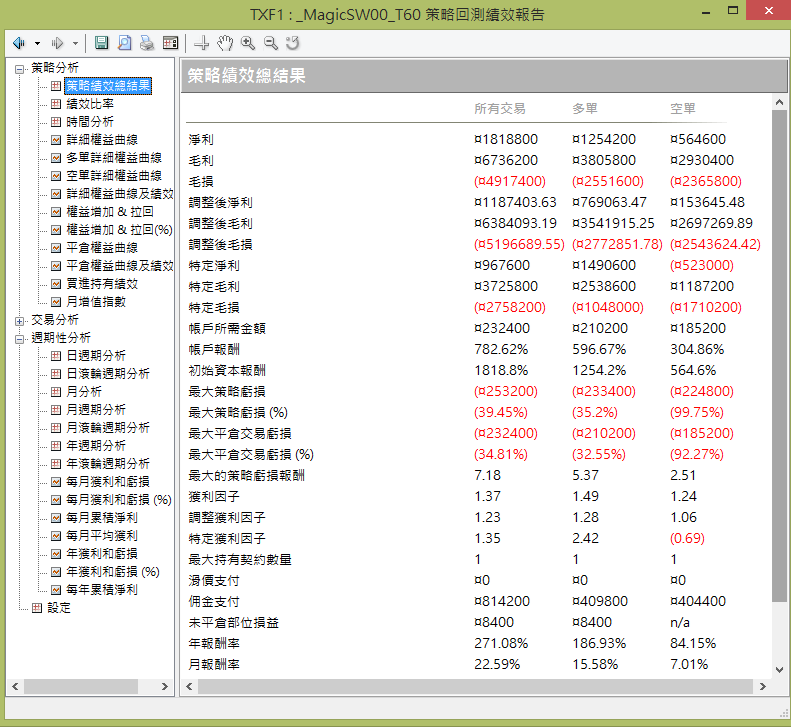Open 月週期分析 table
Screen dimensions: 791x727
click(96, 410)
